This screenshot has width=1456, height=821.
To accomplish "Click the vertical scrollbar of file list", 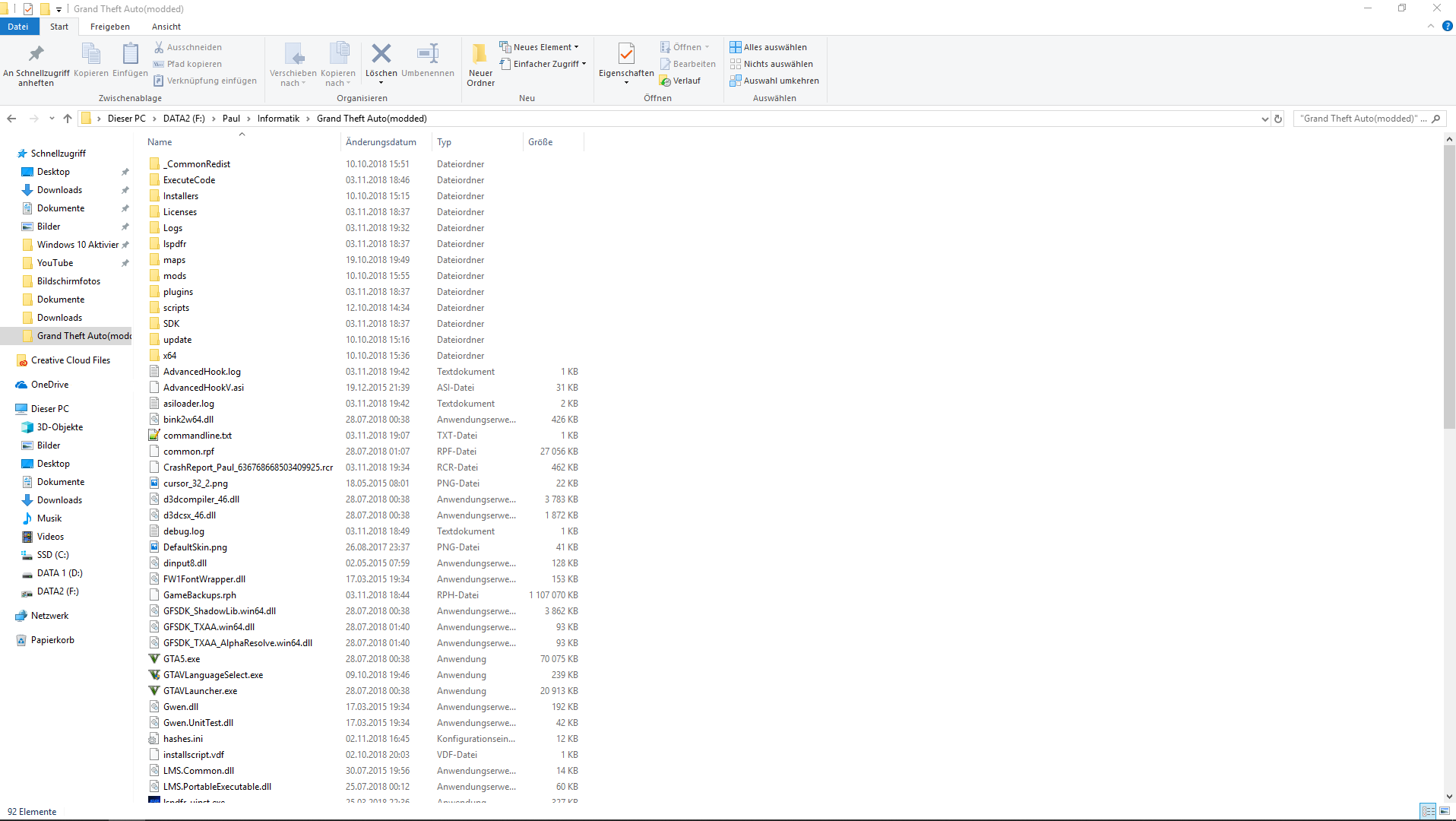I will (x=1449, y=287).
